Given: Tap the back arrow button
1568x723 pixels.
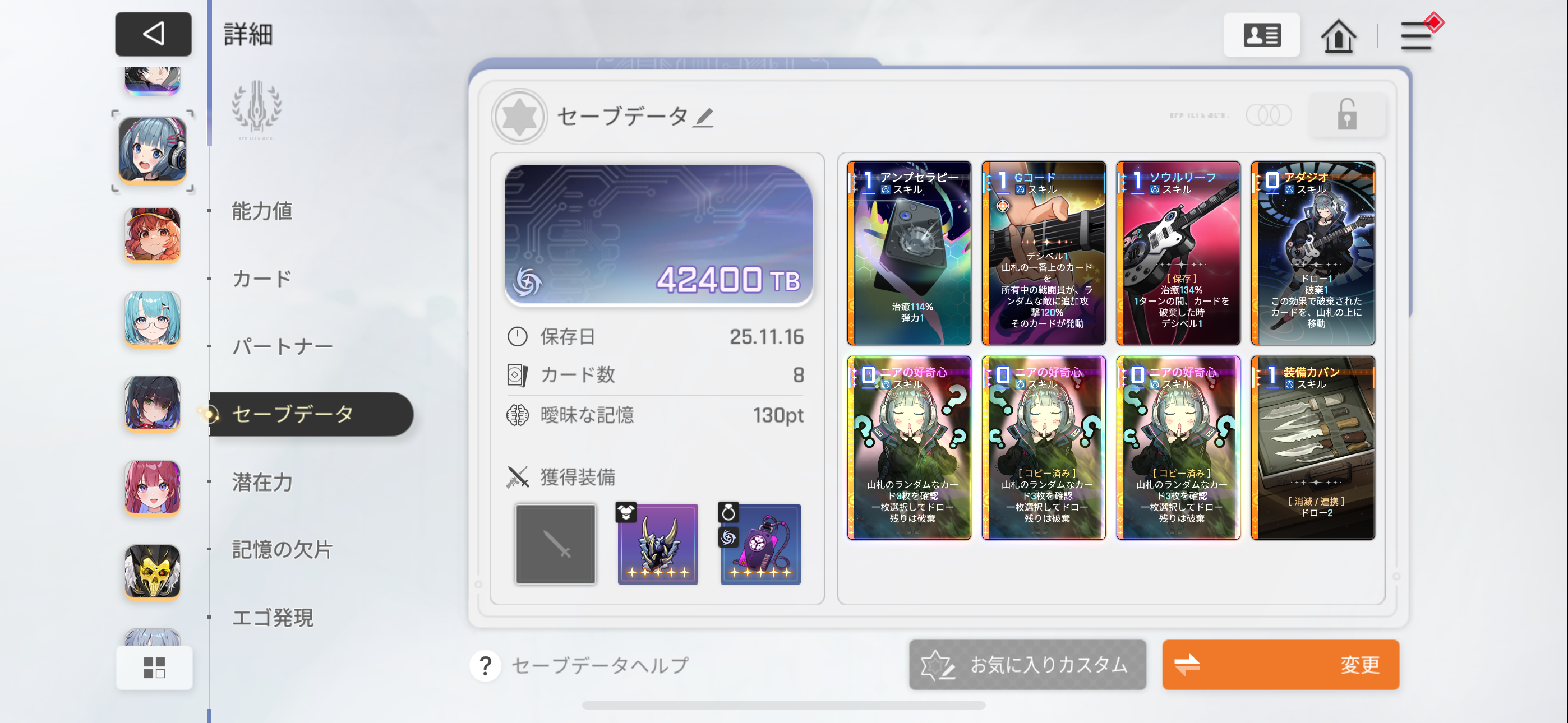Looking at the screenshot, I should 154,34.
